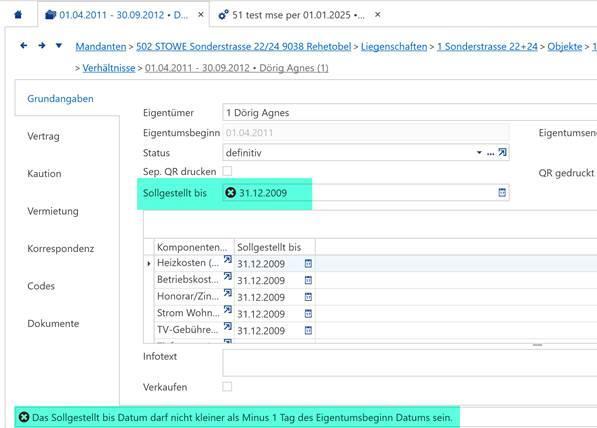This screenshot has height=428, width=597.
Task: Open Dörig Agnes (1) breadcrumb link
Action: point(236,68)
